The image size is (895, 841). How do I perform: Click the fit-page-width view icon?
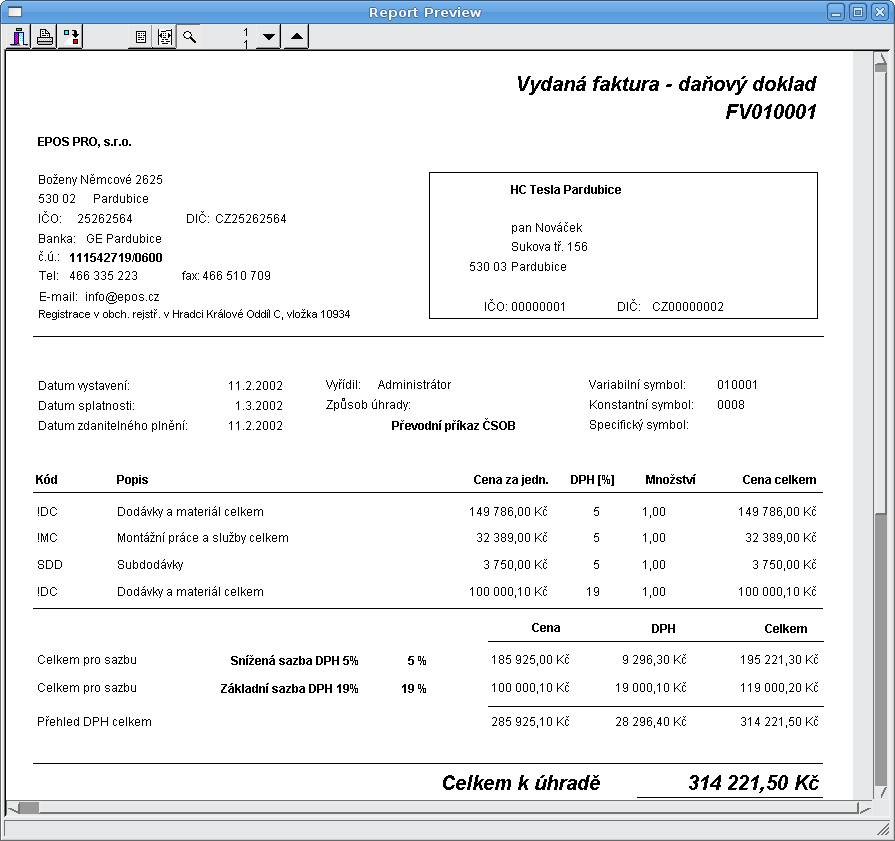coord(164,38)
